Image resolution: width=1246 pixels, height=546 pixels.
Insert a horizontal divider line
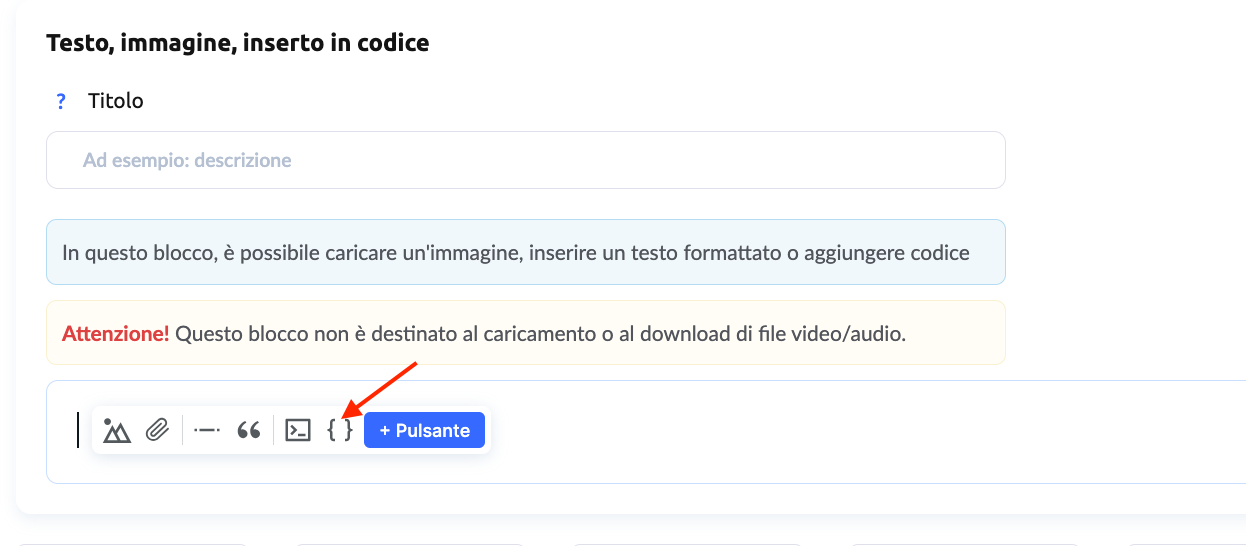tap(207, 431)
